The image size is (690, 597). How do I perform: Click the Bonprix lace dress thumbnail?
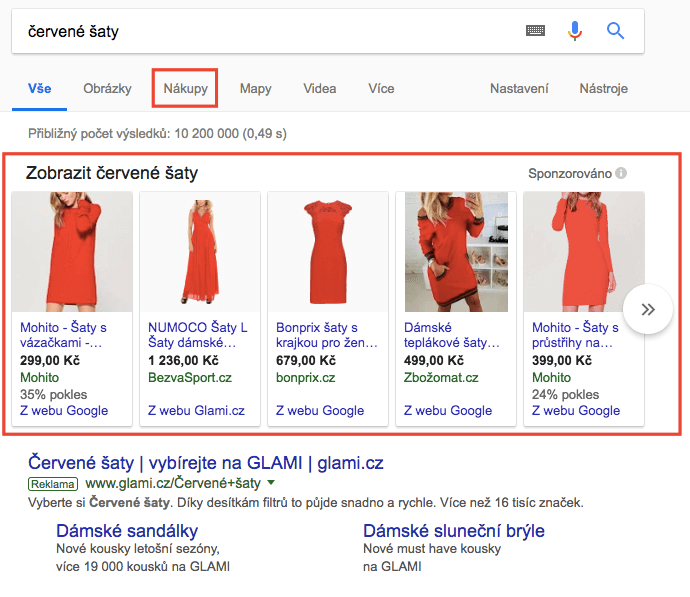327,252
